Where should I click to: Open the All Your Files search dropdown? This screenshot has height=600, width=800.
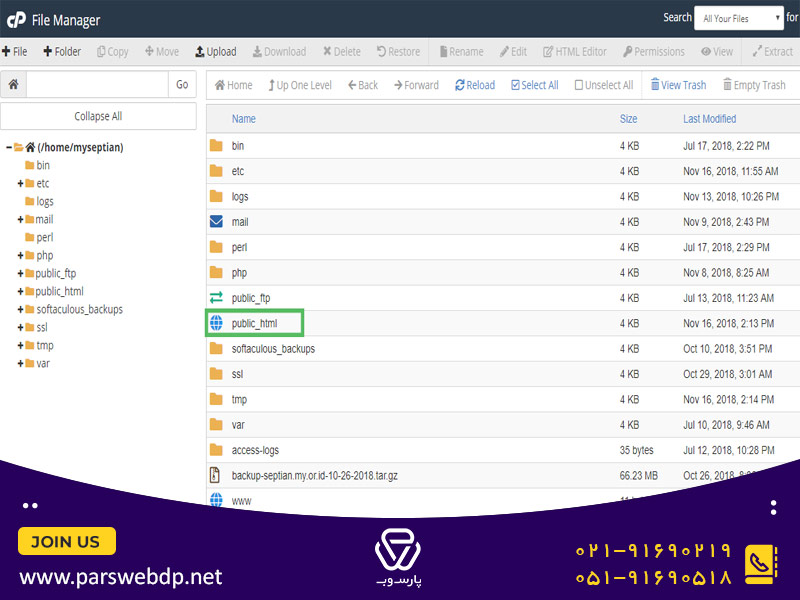(x=739, y=18)
